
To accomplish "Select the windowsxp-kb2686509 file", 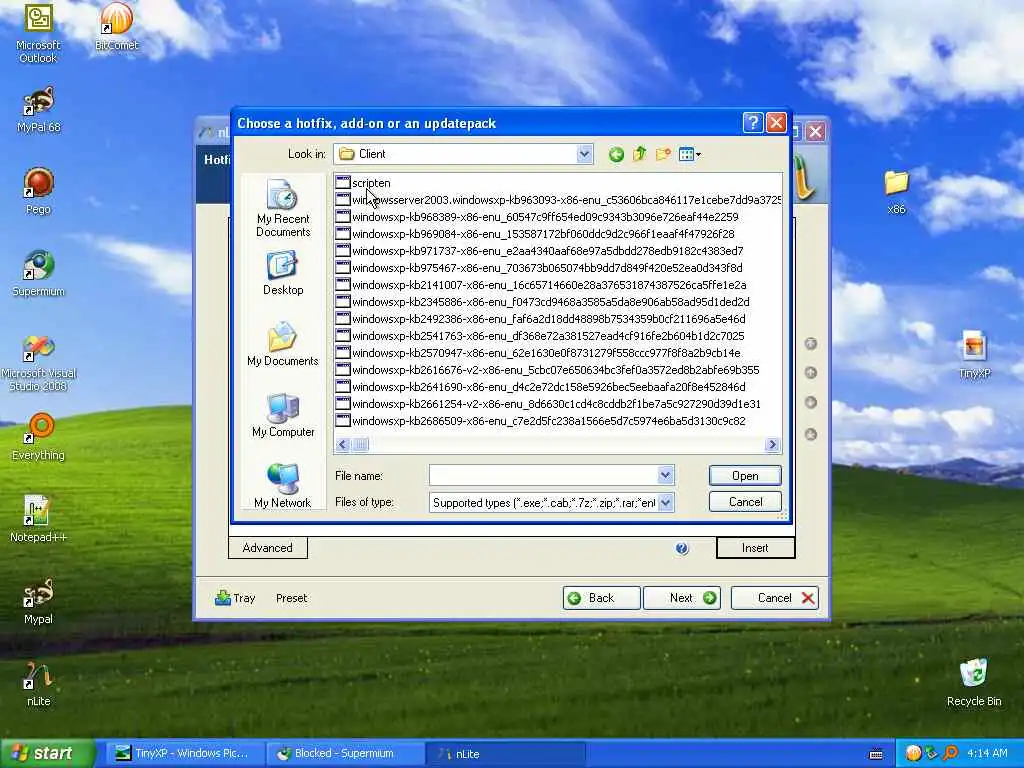I will tap(541, 421).
